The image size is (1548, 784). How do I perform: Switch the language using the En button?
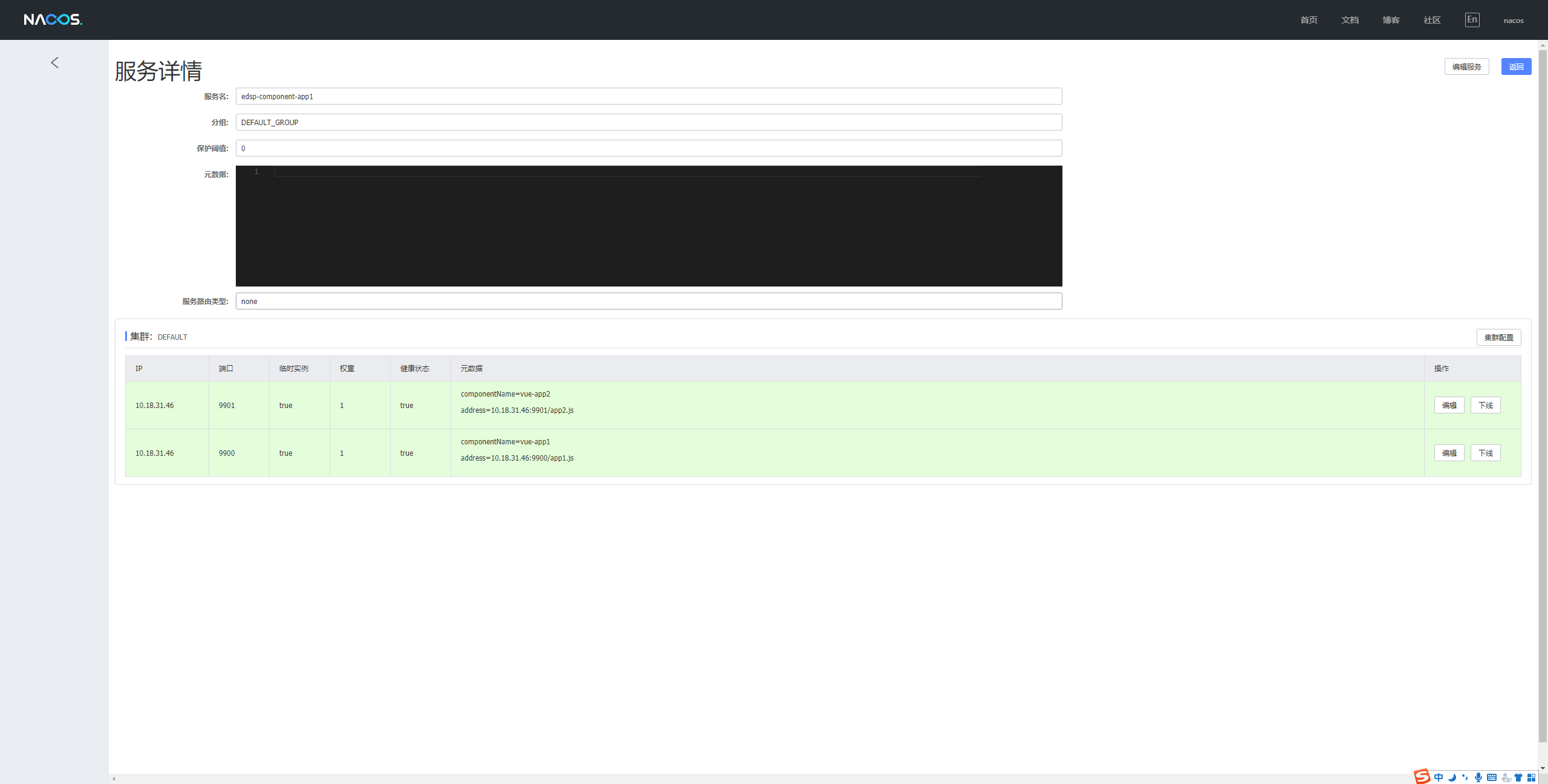click(1472, 20)
